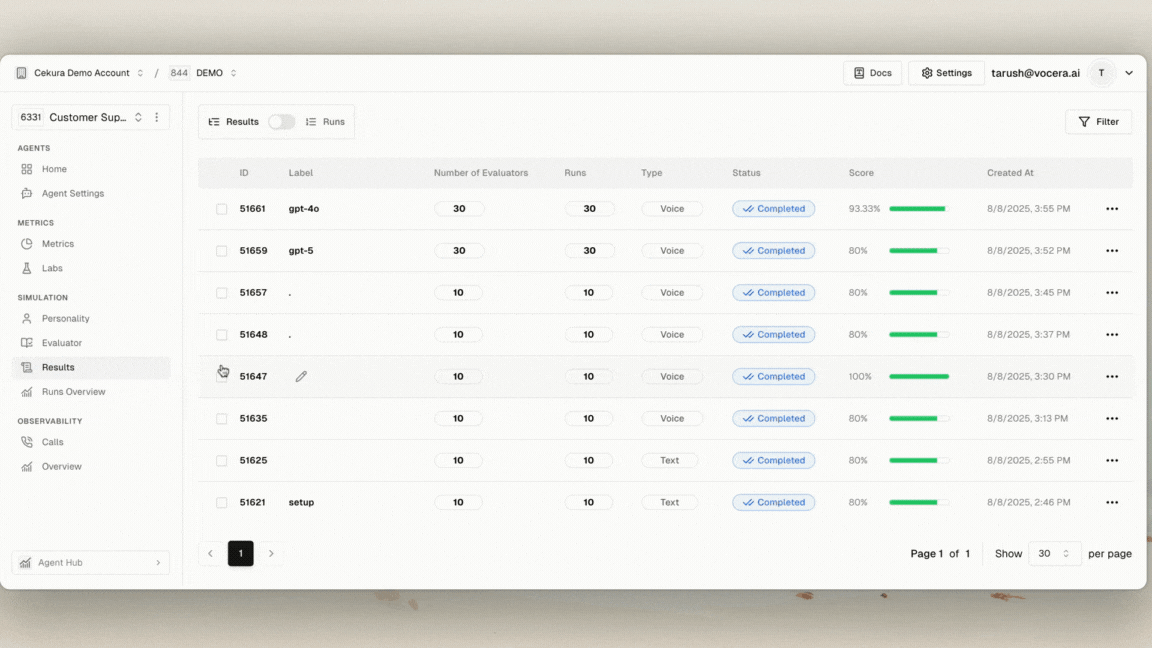The image size is (1152, 648).
Task: Select the checkbox for result 51661
Action: point(222,209)
